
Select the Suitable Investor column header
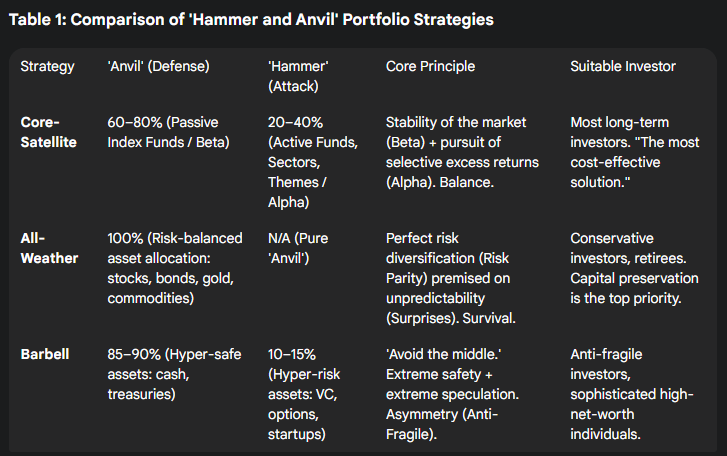pyautogui.click(x=622, y=67)
